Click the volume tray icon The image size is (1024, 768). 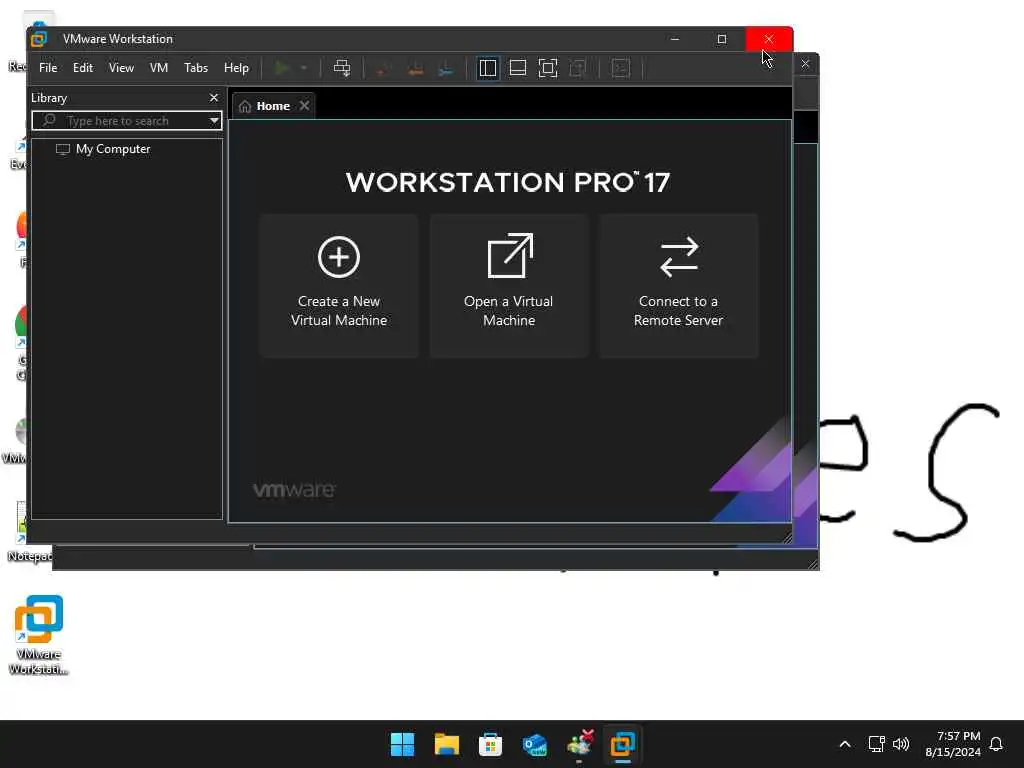coord(901,744)
